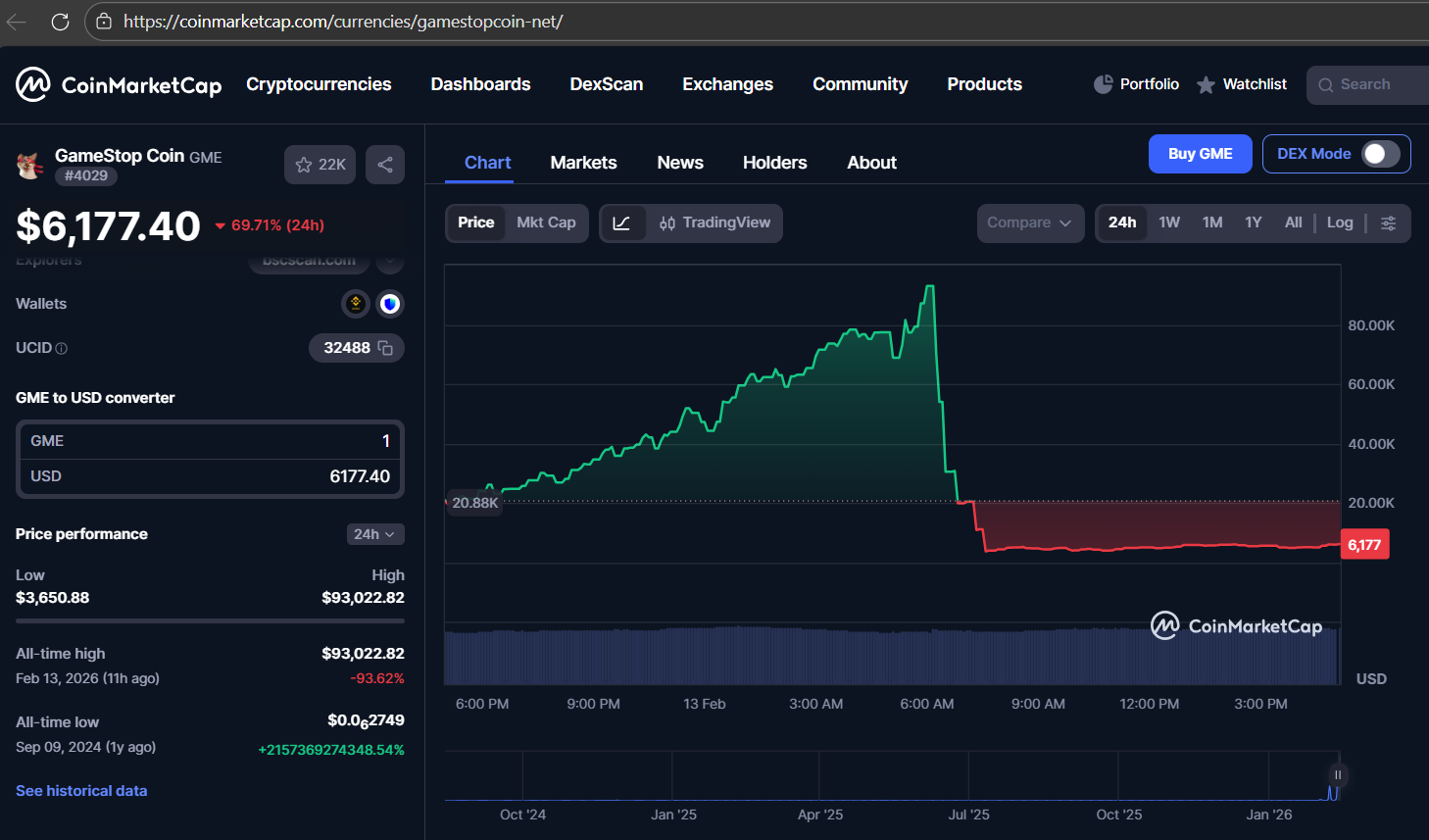Select 1Y chart time range
Screen dimensions: 1429x840
(1254, 223)
